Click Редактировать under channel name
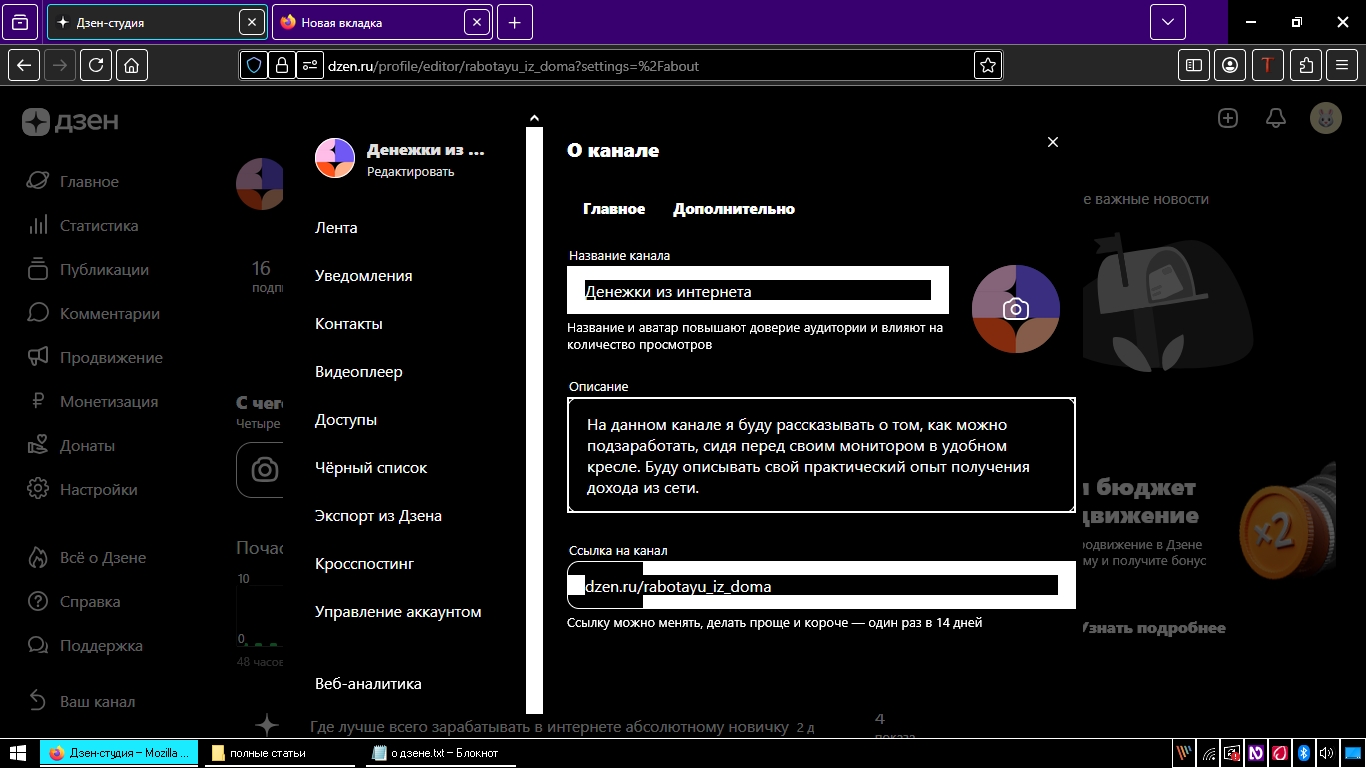Screen dimensions: 1366x768 click(411, 172)
